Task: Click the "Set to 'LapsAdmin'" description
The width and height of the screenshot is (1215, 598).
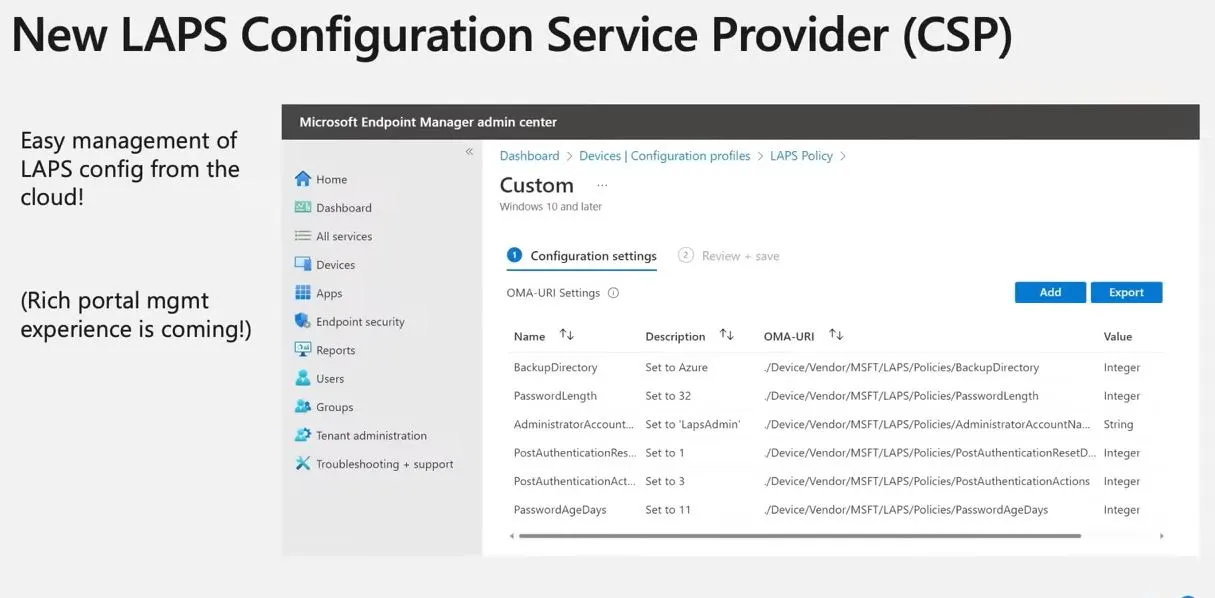Action: tap(692, 425)
